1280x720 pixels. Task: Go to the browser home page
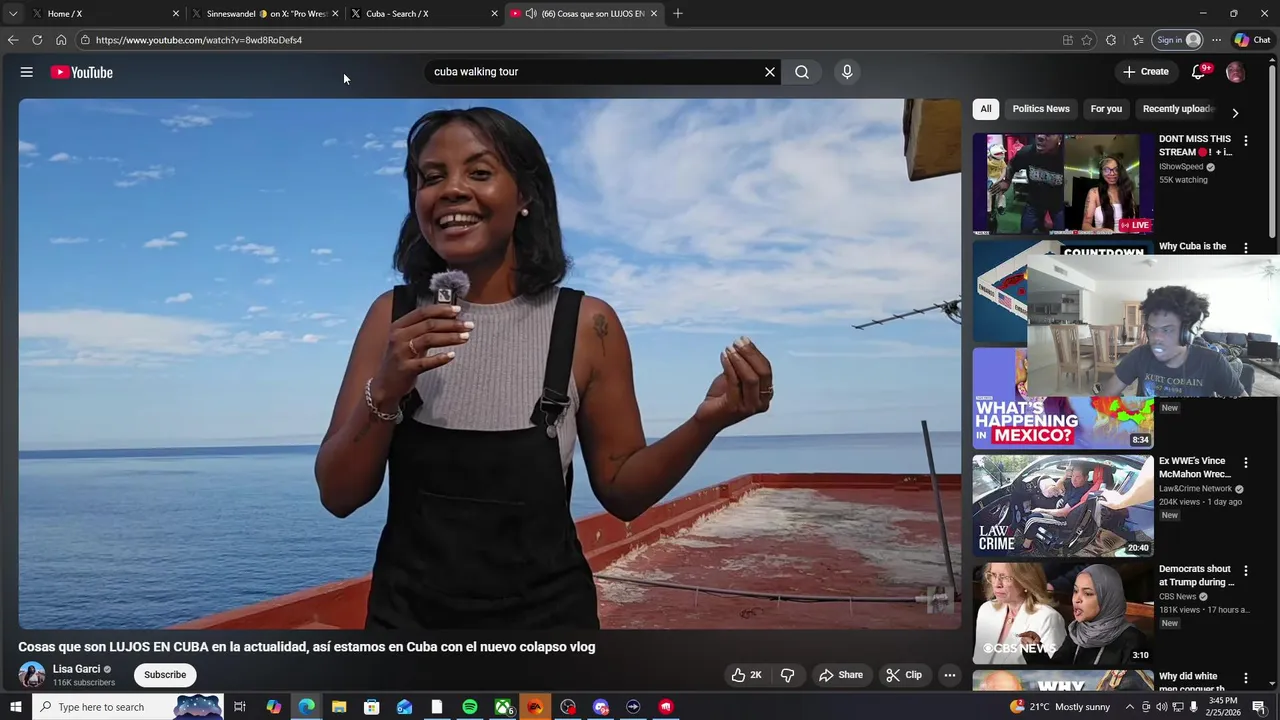[61, 40]
